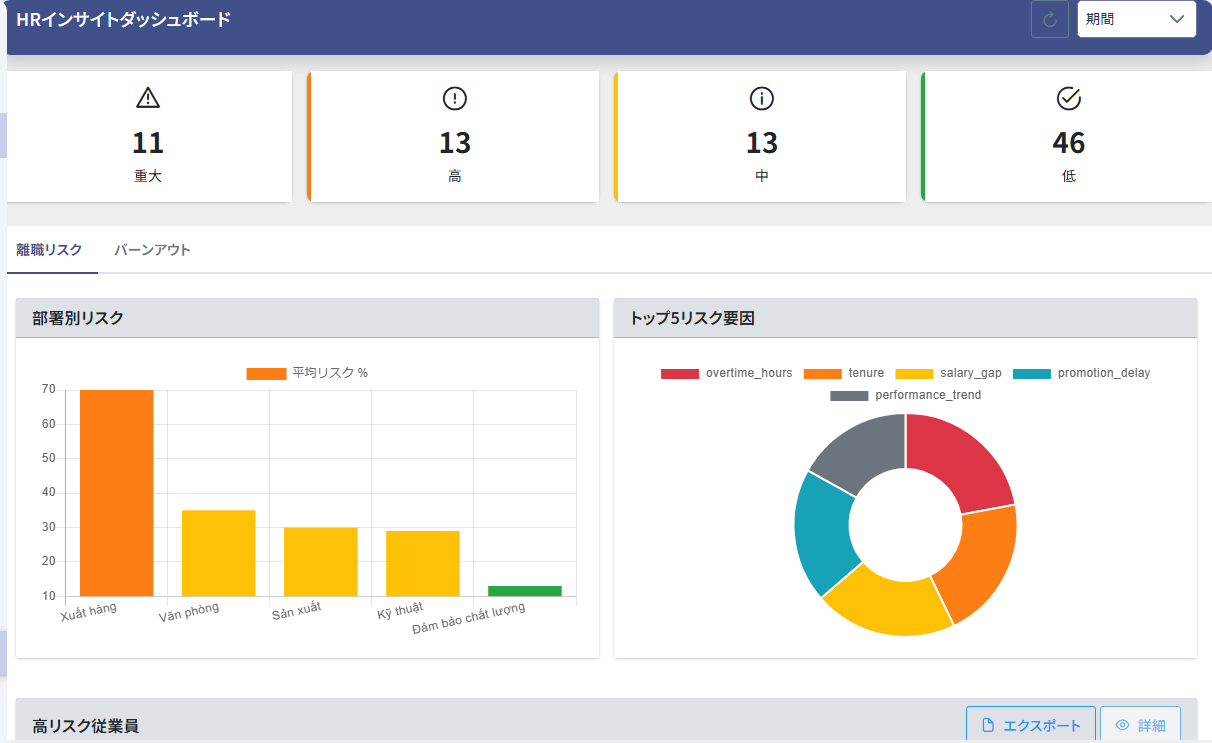This screenshot has height=743, width=1212.
Task: Click the 部署別リスク panel heading
Action: (78, 318)
